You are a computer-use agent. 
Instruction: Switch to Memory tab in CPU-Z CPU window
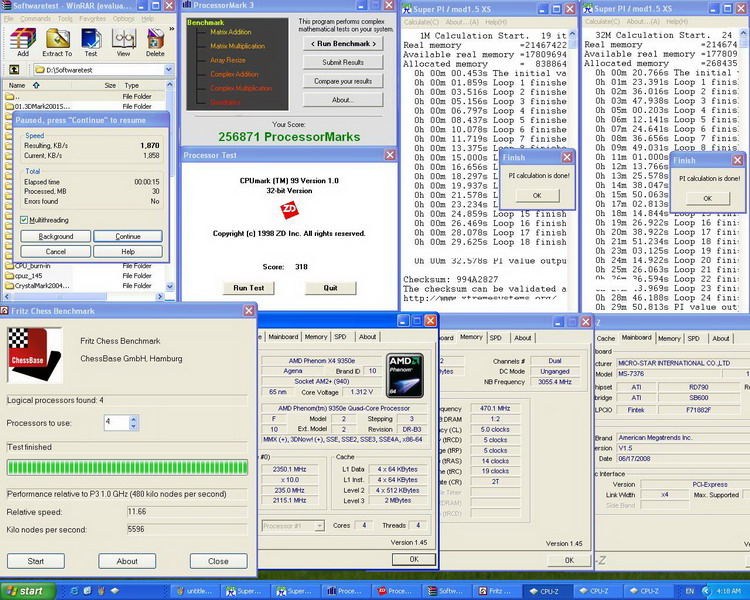tap(316, 337)
